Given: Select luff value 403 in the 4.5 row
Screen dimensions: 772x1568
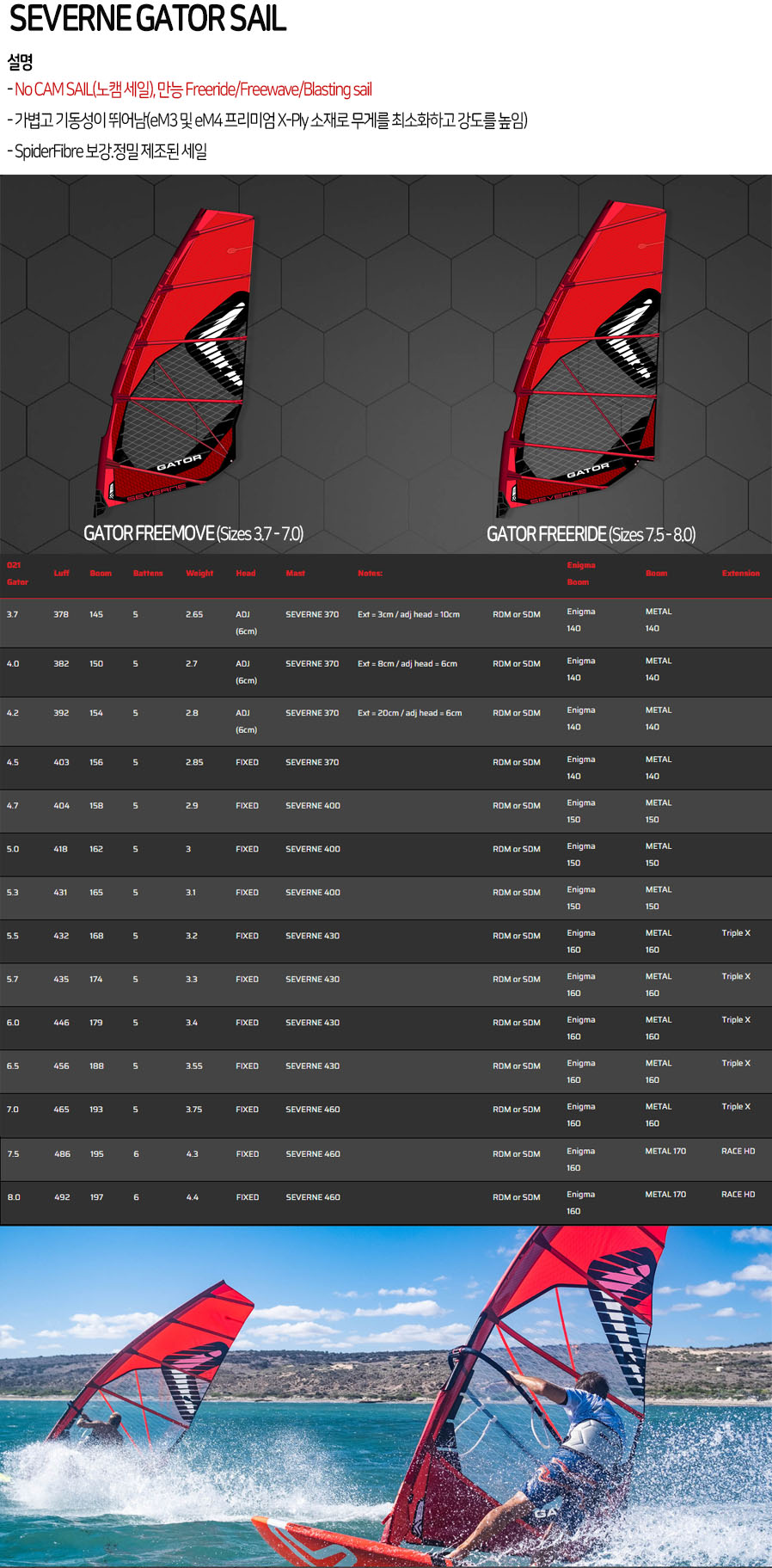Looking at the screenshot, I should point(61,762).
